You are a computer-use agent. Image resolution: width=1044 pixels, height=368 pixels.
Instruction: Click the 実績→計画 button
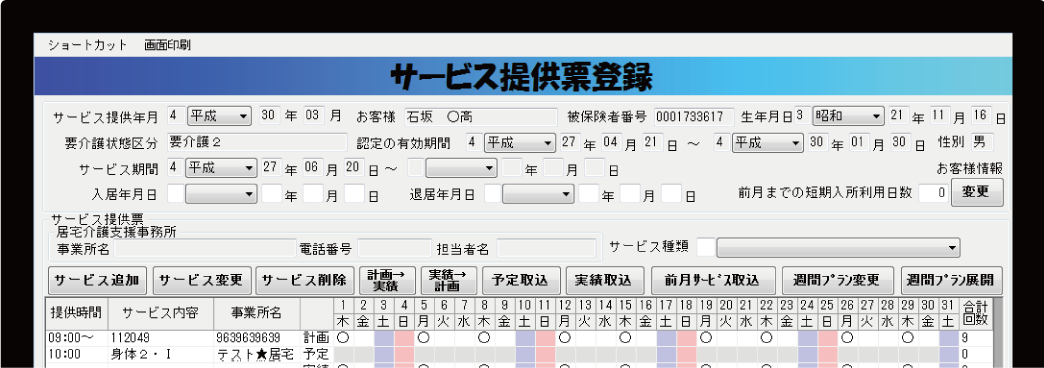449,280
